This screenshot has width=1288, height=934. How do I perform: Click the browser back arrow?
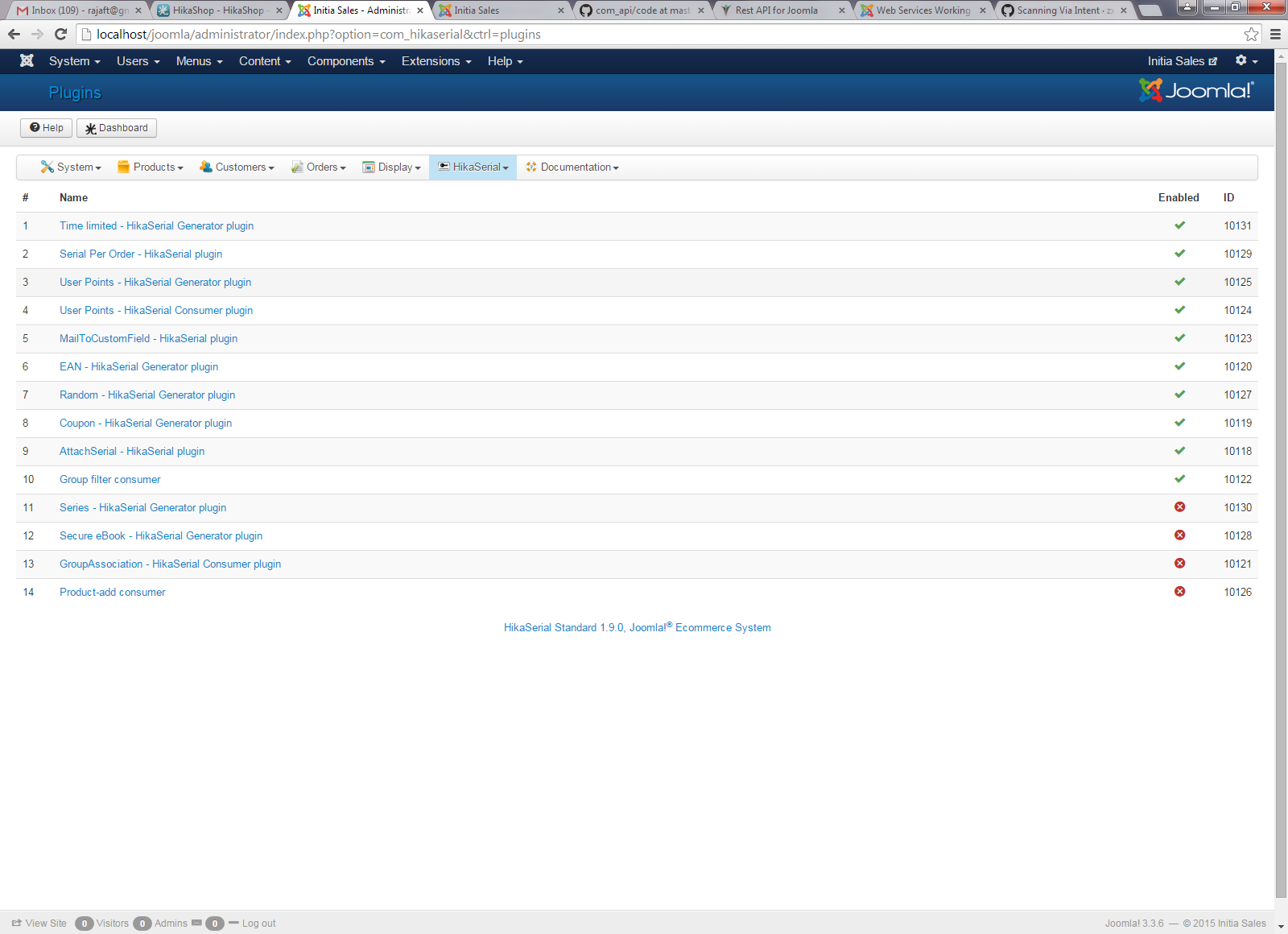pyautogui.click(x=14, y=34)
